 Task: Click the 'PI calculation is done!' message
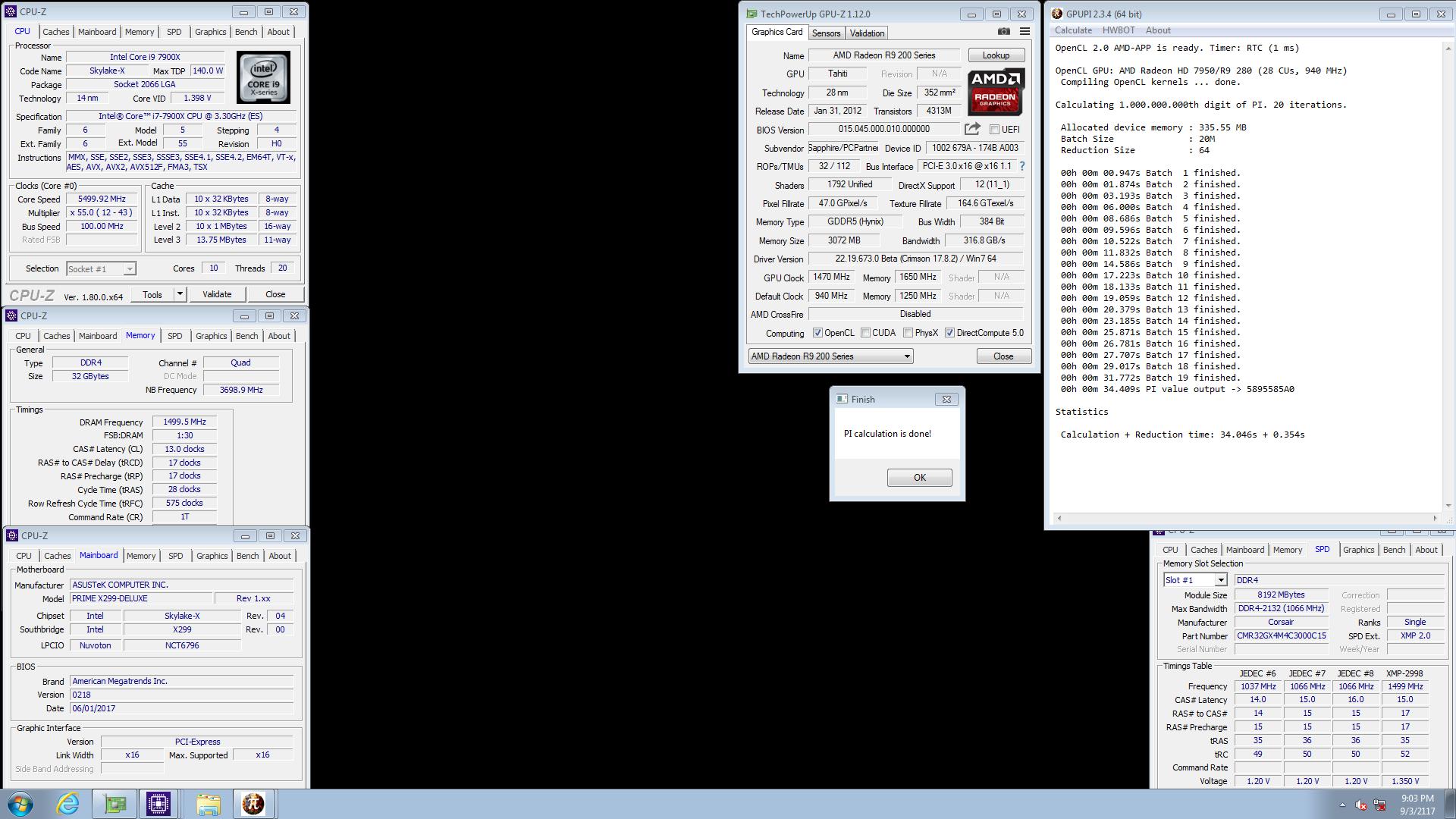(x=887, y=434)
